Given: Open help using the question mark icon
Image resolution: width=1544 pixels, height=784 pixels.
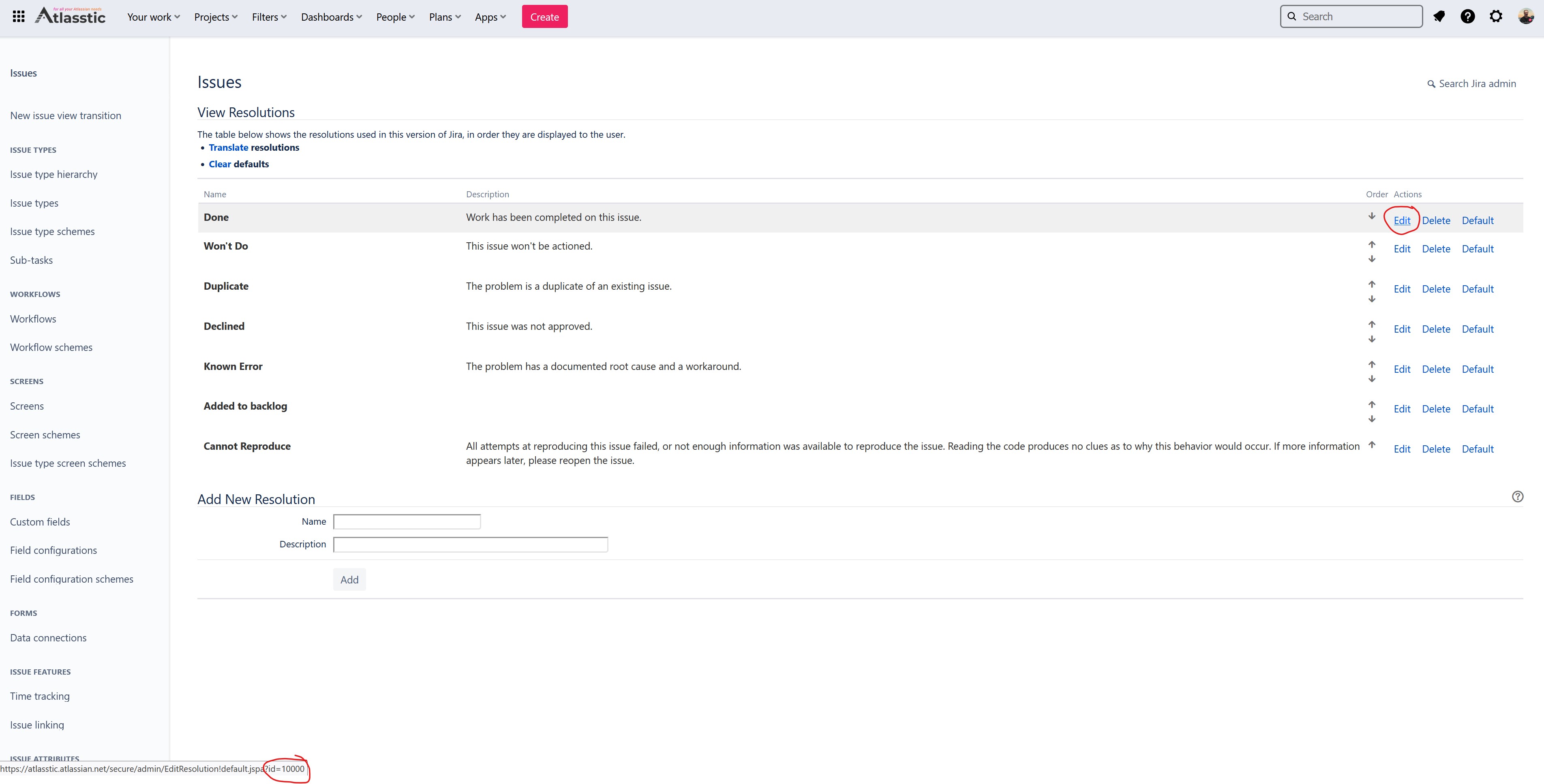Looking at the screenshot, I should pos(1468,16).
